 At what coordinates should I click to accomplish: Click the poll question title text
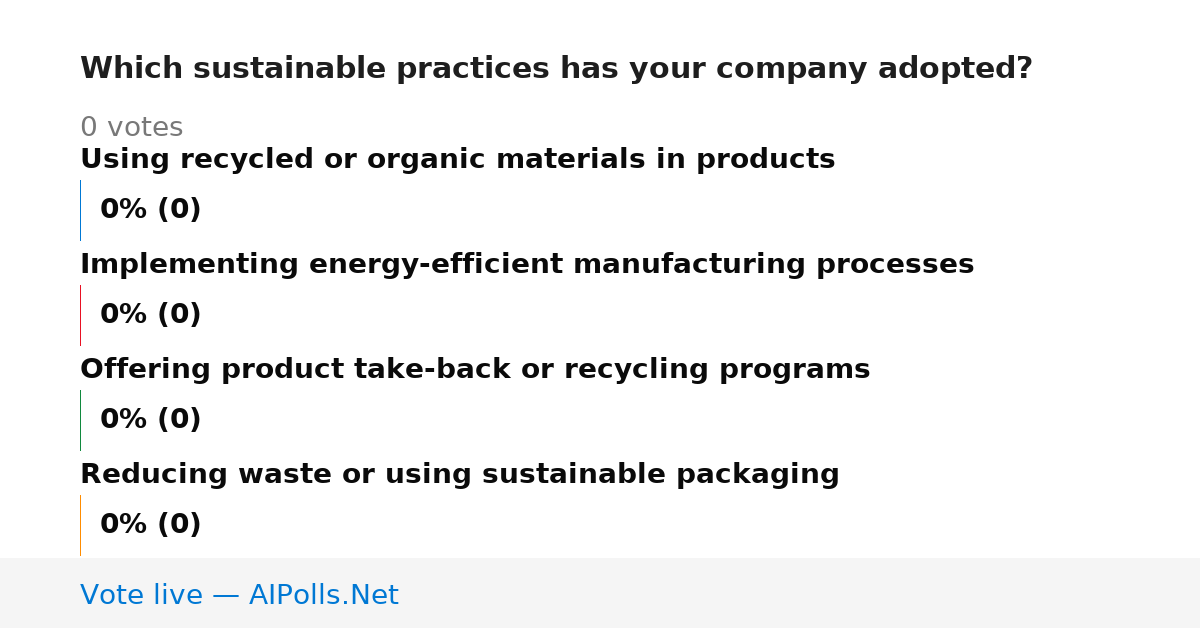[x=556, y=69]
